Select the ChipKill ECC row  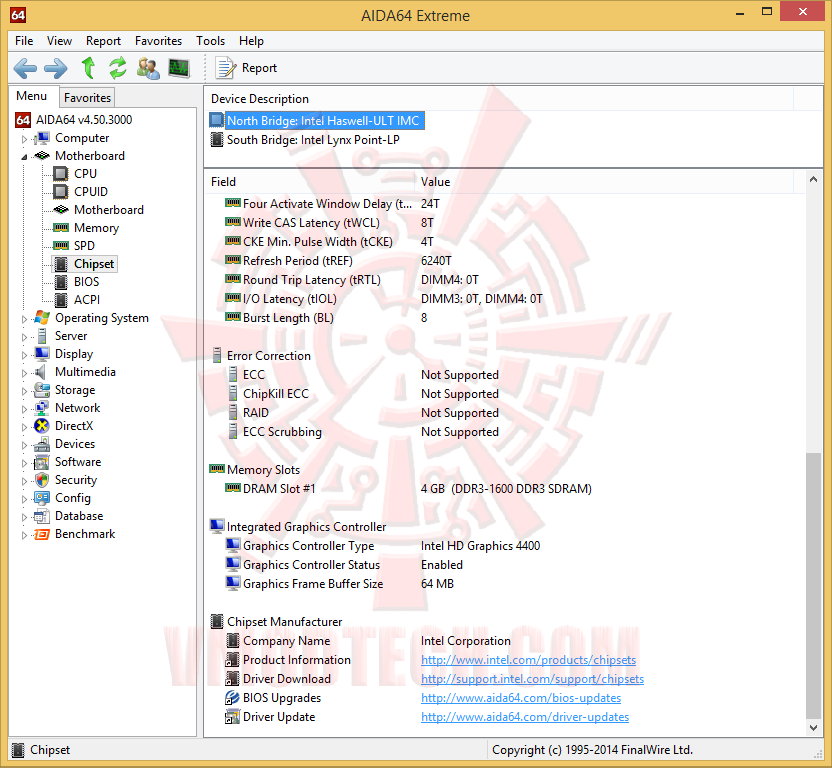pyautogui.click(x=504, y=394)
